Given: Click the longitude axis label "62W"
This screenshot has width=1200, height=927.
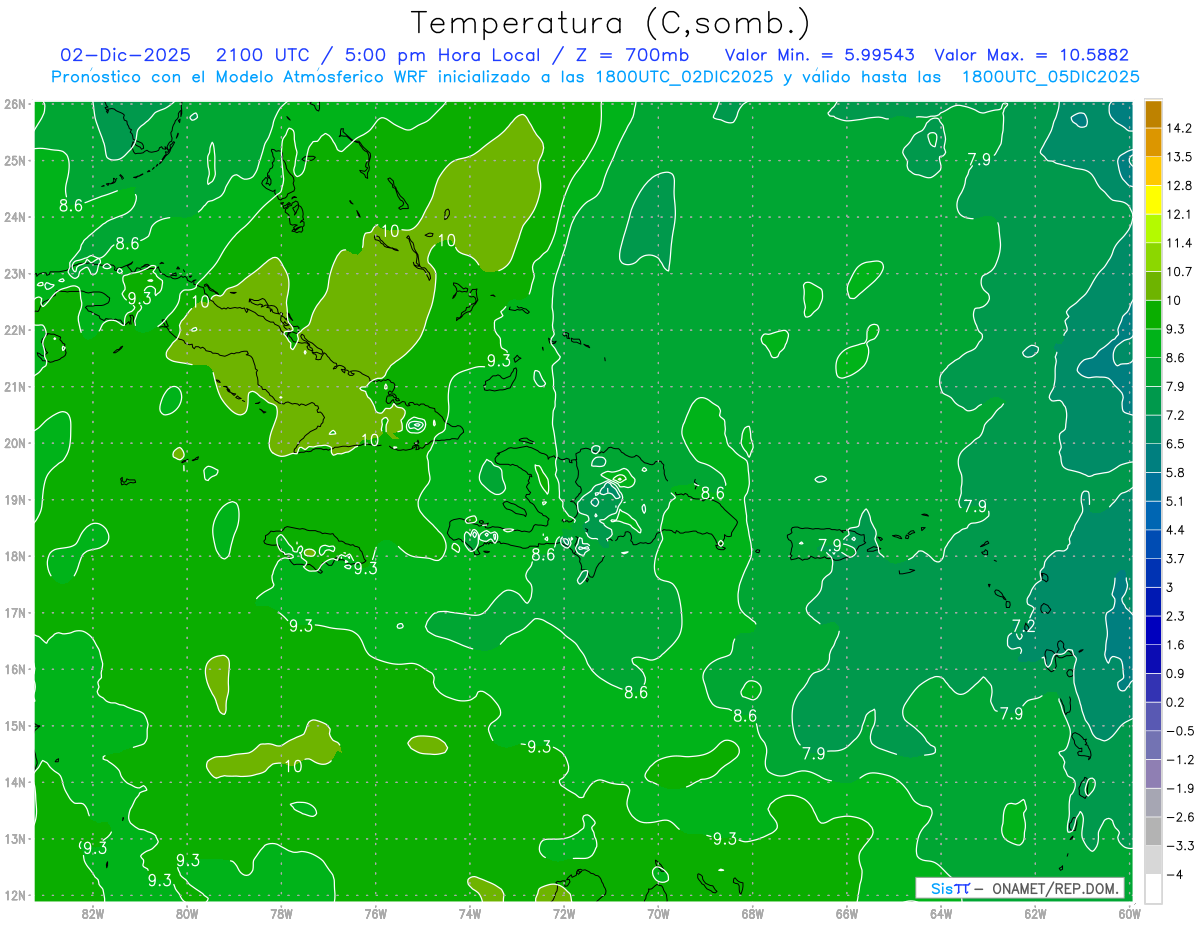Looking at the screenshot, I should tap(1035, 913).
